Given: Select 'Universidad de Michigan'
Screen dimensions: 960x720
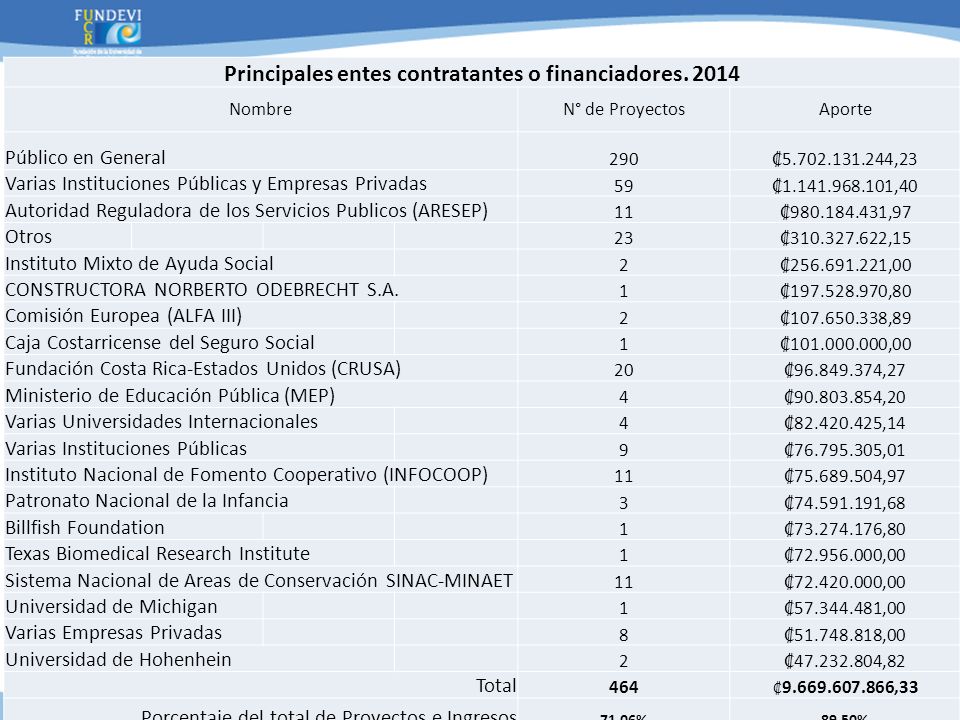Looking at the screenshot, I should (111, 607).
